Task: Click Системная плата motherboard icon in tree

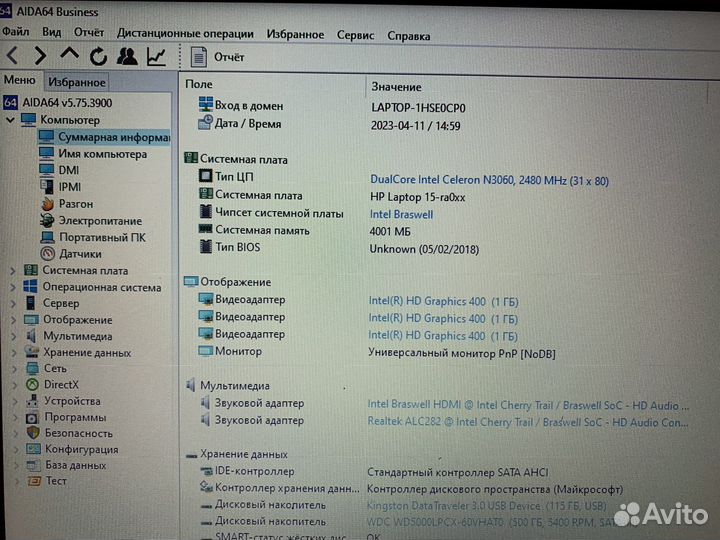Action: [31, 270]
